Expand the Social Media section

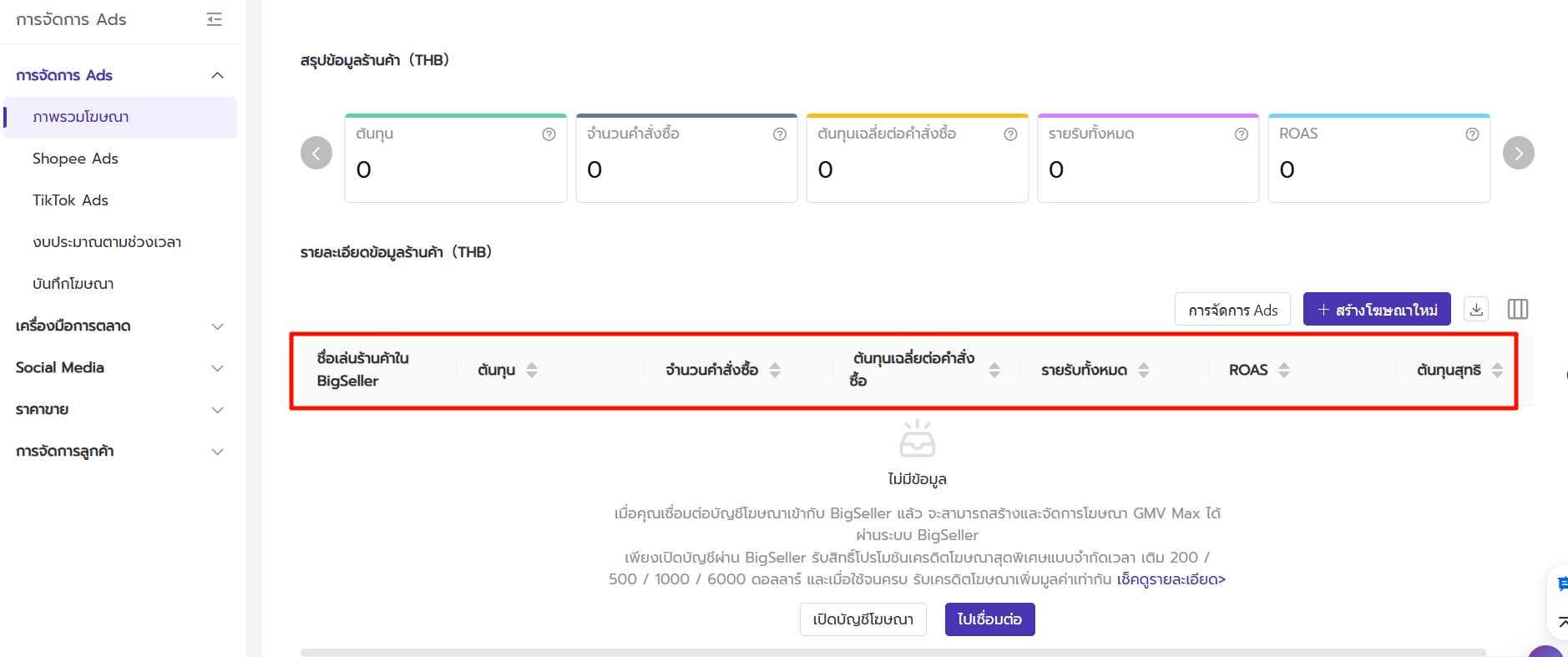(x=217, y=367)
